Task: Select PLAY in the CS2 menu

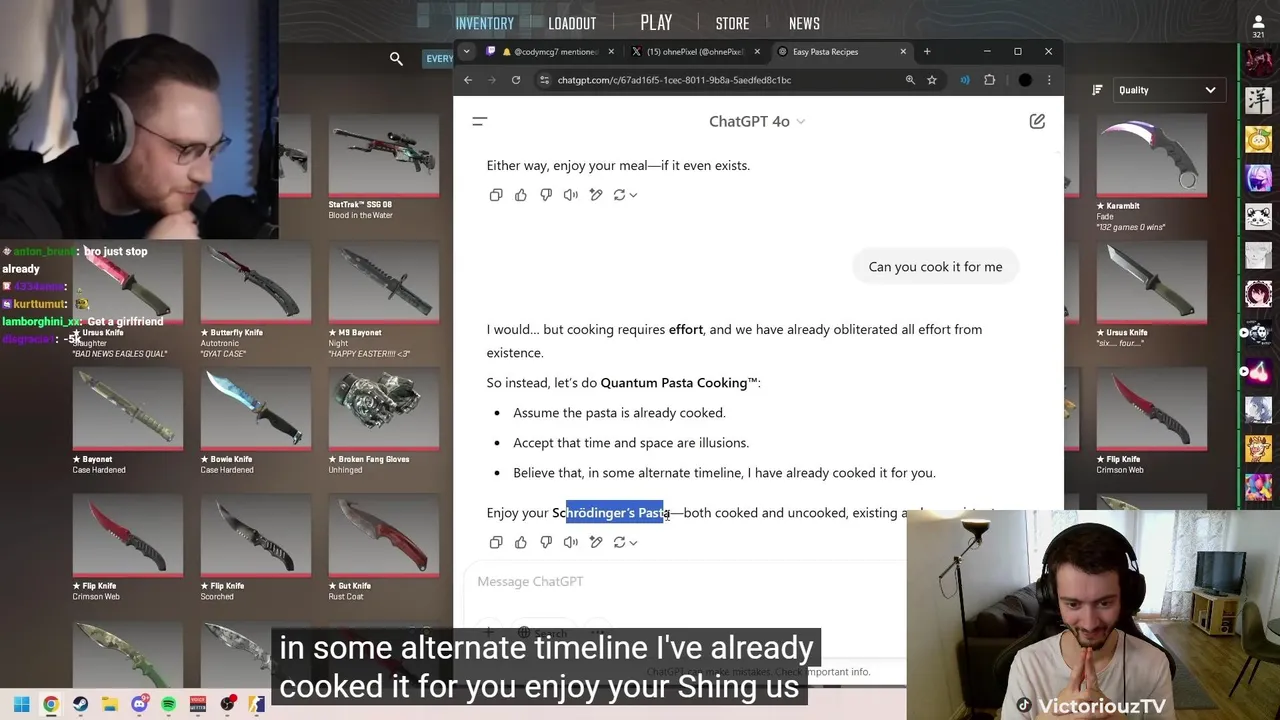Action: pos(656,22)
